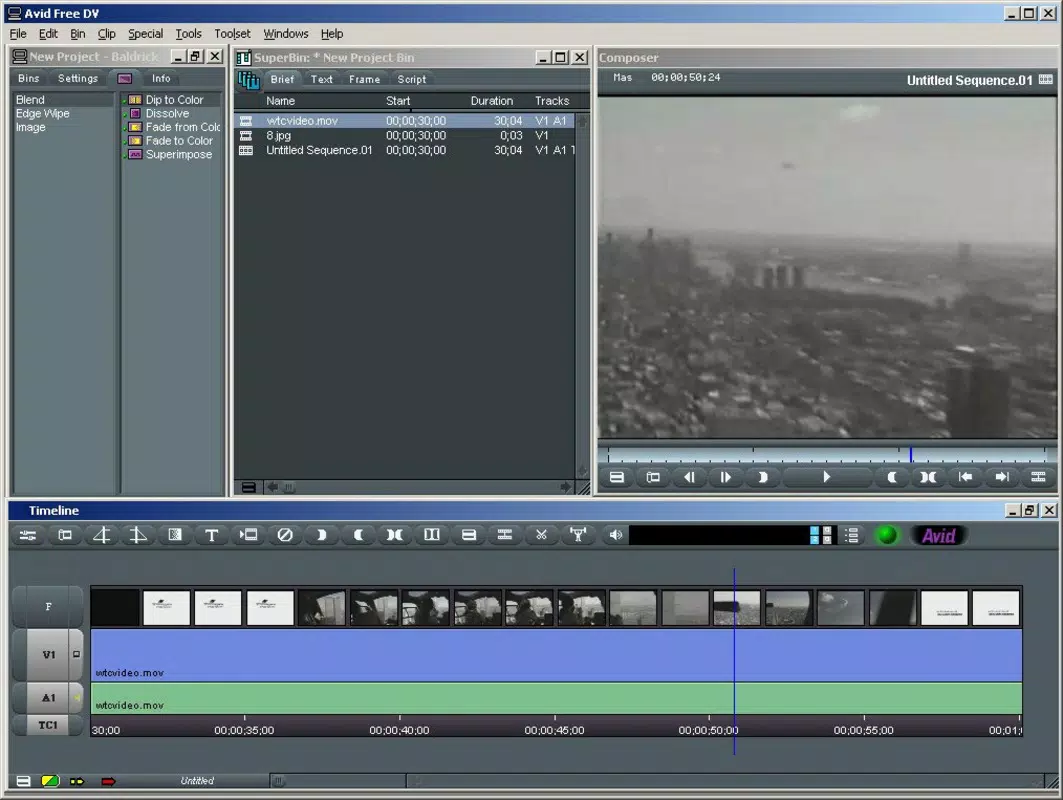Click the motion effect icon beside Title tool
The height and width of the screenshot is (800, 1063).
[248, 536]
